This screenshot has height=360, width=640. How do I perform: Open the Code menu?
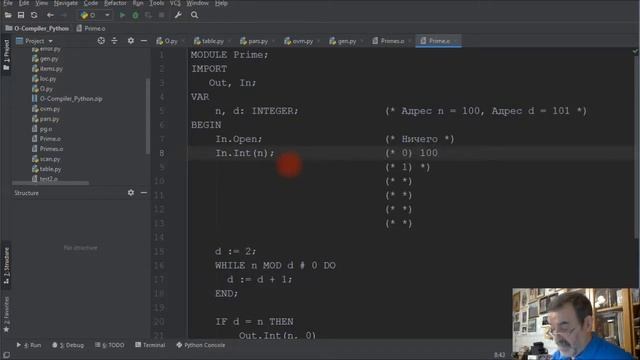pos(91,3)
